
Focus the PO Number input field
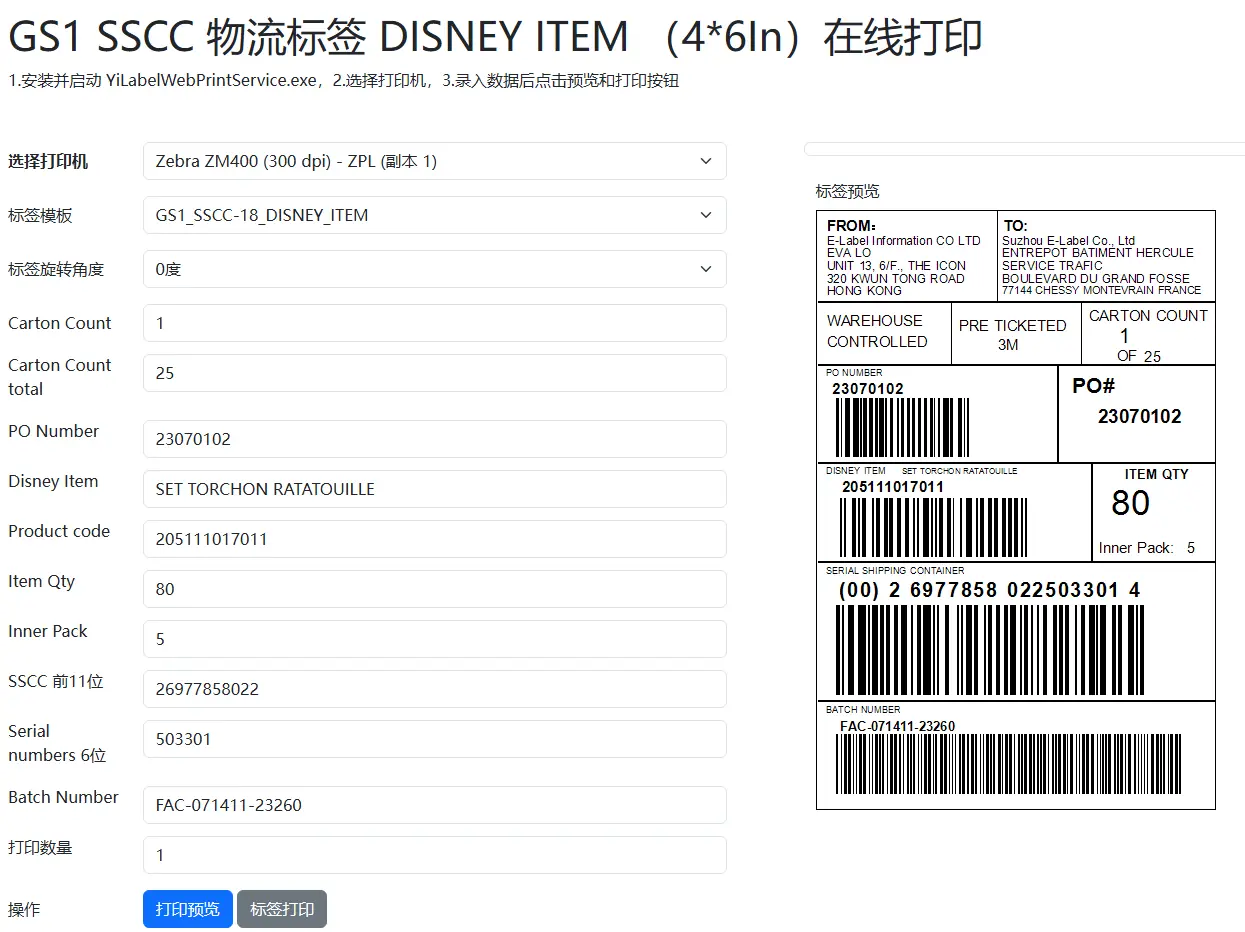click(x=434, y=439)
